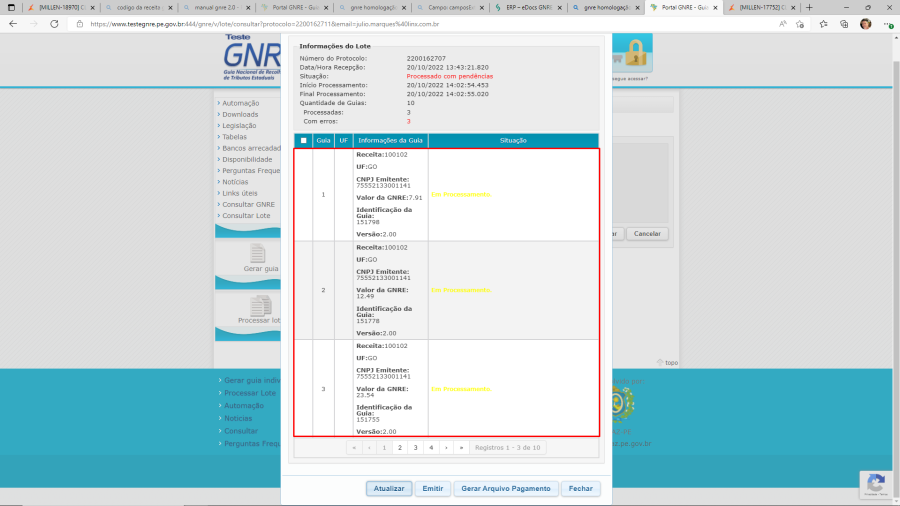Close the MILLEN-18970 tab
This screenshot has height=506, width=900.
(92, 7)
